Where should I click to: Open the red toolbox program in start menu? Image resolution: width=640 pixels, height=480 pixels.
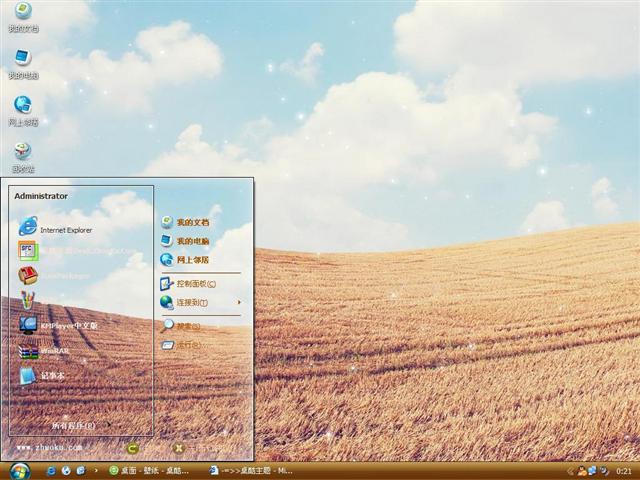[28, 275]
